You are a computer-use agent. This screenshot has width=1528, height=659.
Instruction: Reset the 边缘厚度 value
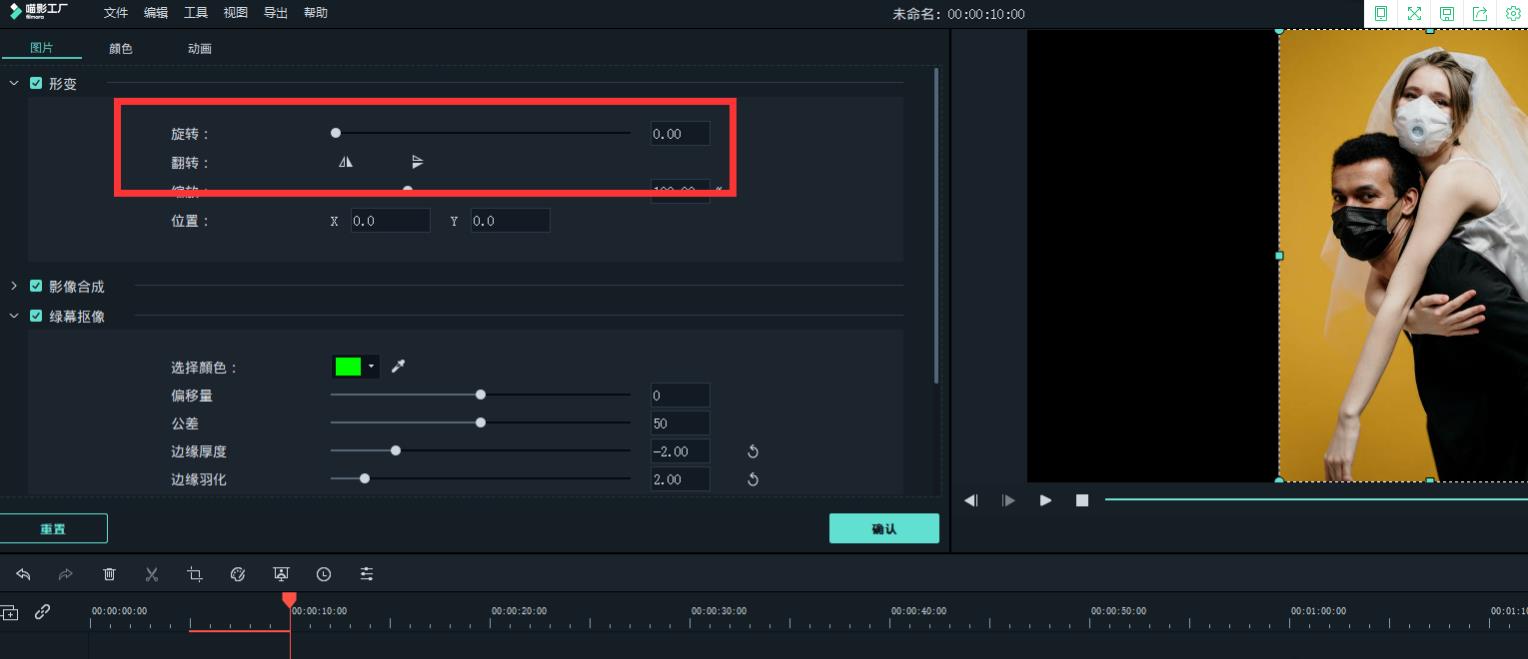[753, 452]
